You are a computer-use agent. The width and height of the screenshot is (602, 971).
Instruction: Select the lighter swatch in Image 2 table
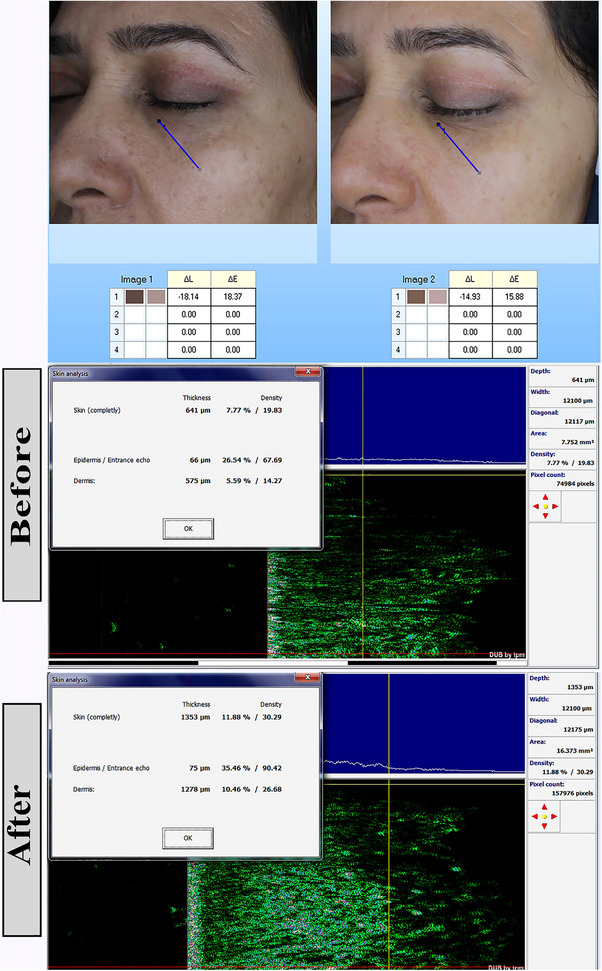(x=436, y=297)
